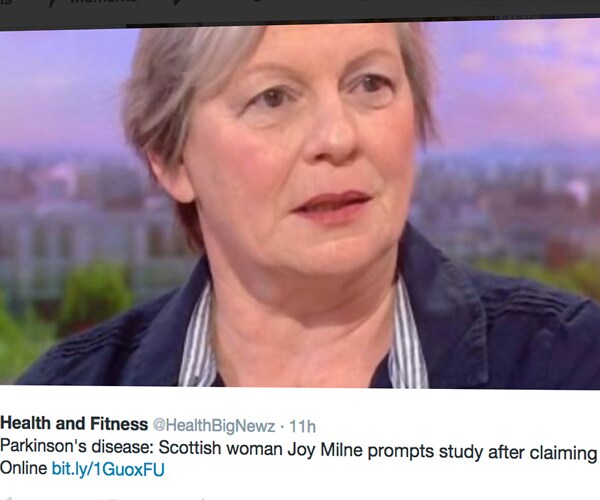Click the cut-off third action icon below the tweet
The width and height of the screenshot is (600, 500).
pos(202,499)
